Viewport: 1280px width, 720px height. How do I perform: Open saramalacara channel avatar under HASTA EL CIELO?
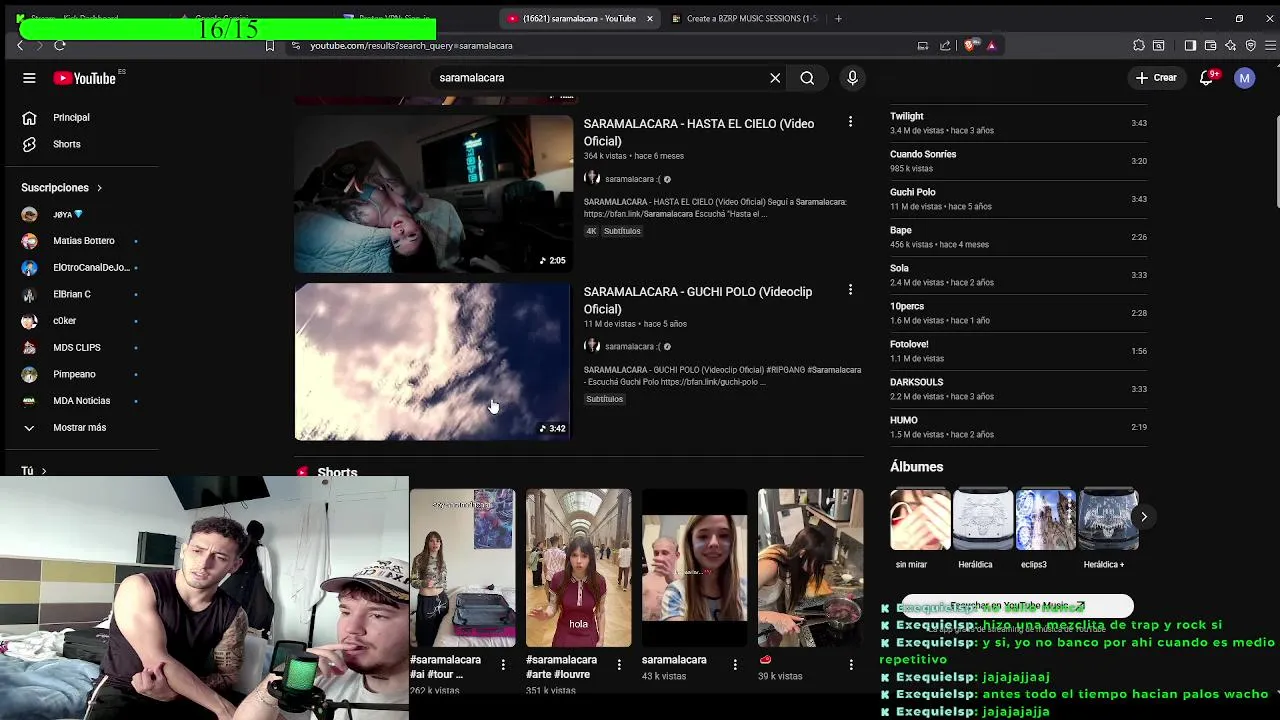pyautogui.click(x=592, y=178)
